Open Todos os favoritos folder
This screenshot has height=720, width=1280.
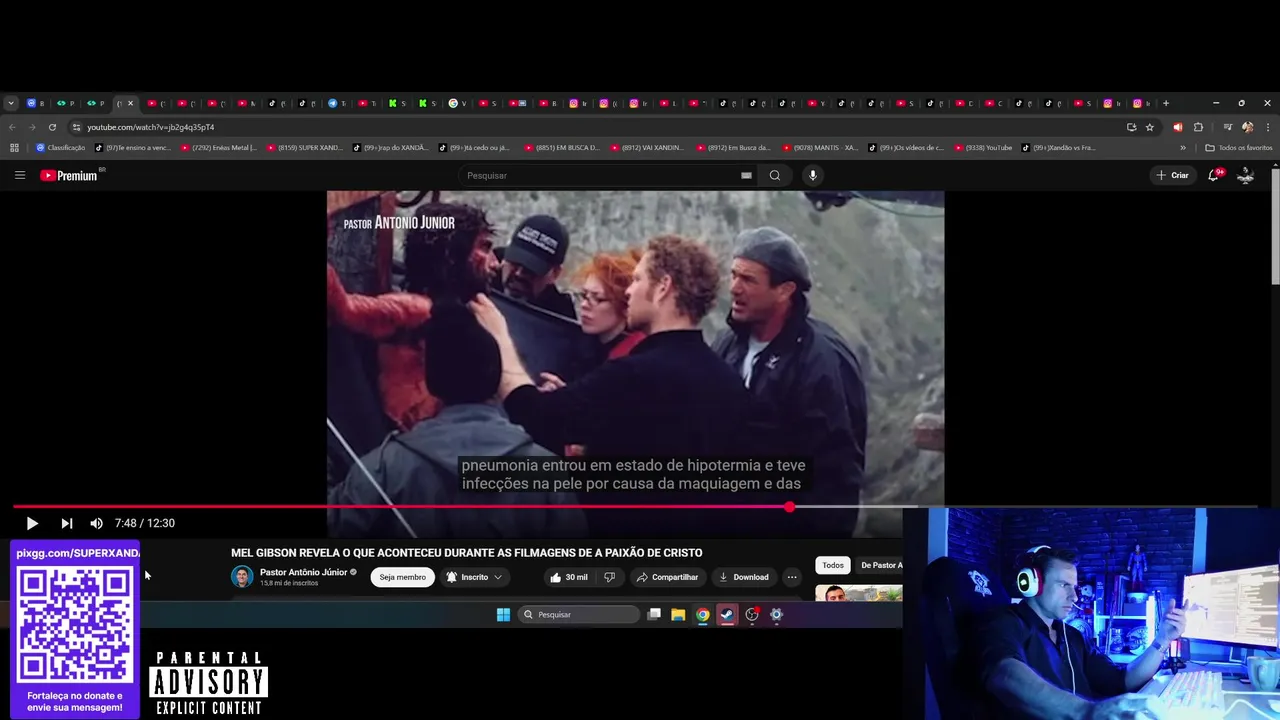coord(1239,148)
